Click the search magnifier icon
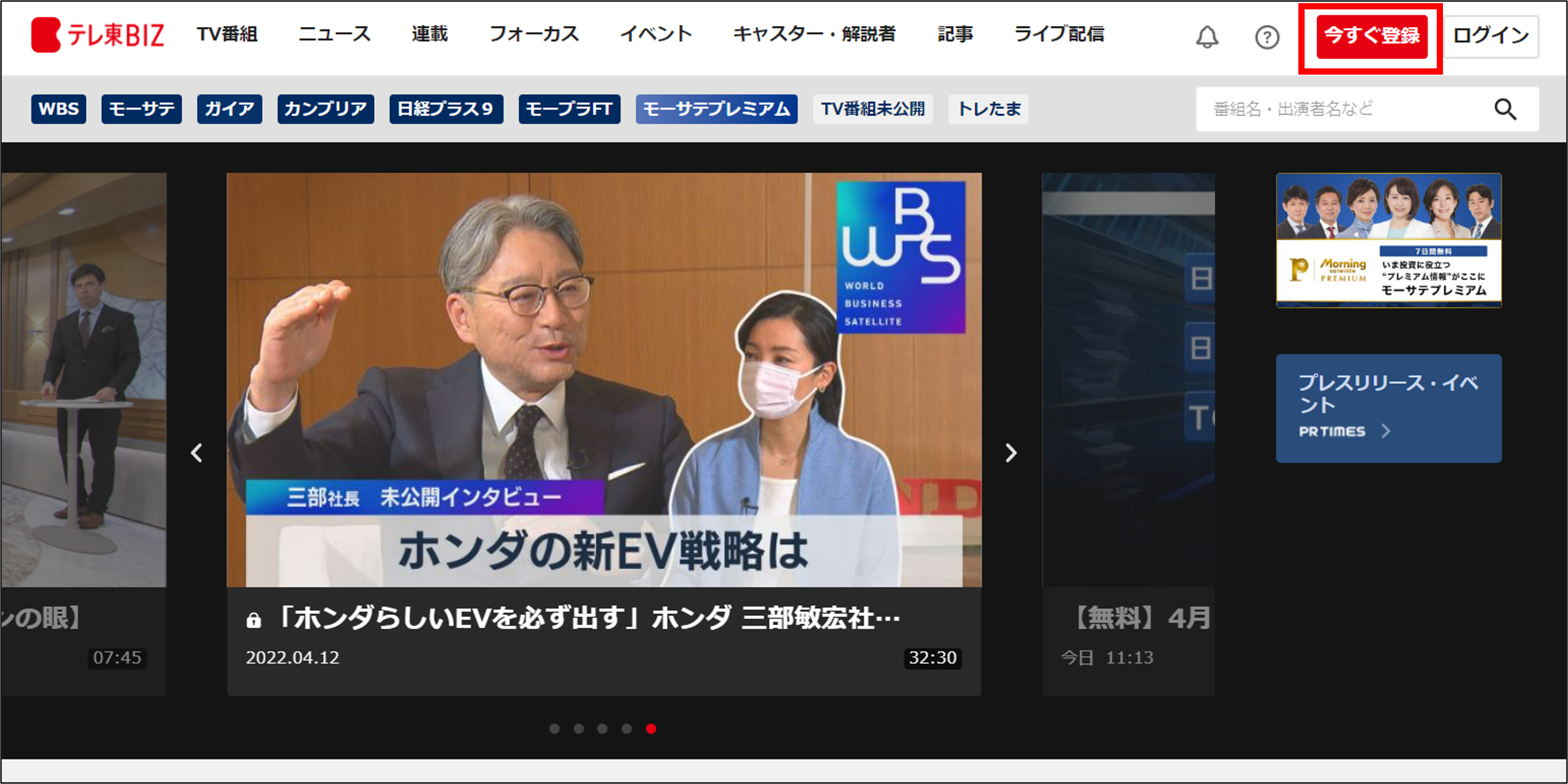The image size is (1568, 784). (x=1505, y=109)
